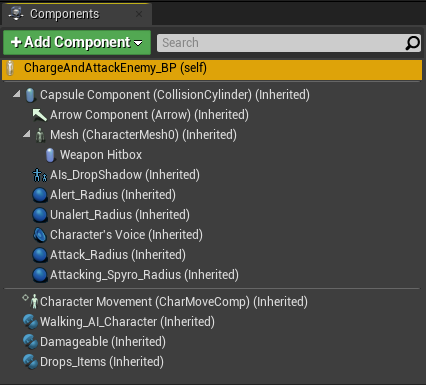This screenshot has height=385, width=426.
Task: Click the Arrow Component arrow icon
Action: tap(40, 115)
